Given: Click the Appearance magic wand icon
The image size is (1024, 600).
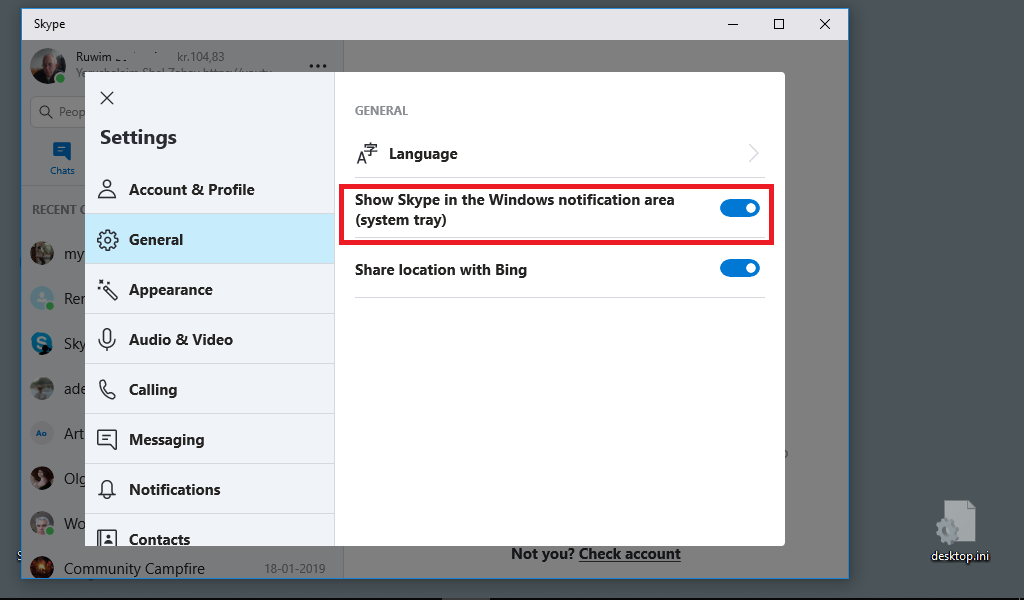Looking at the screenshot, I should coord(107,289).
